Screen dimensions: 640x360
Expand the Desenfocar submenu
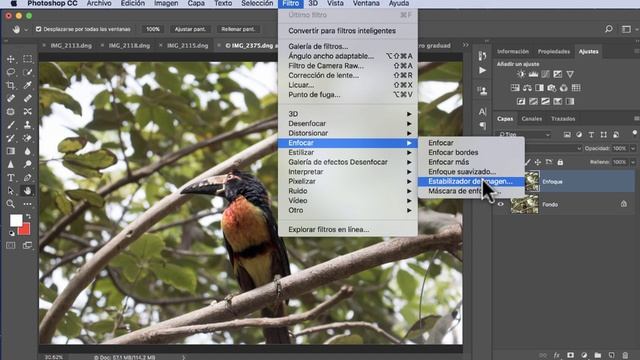[347, 123]
